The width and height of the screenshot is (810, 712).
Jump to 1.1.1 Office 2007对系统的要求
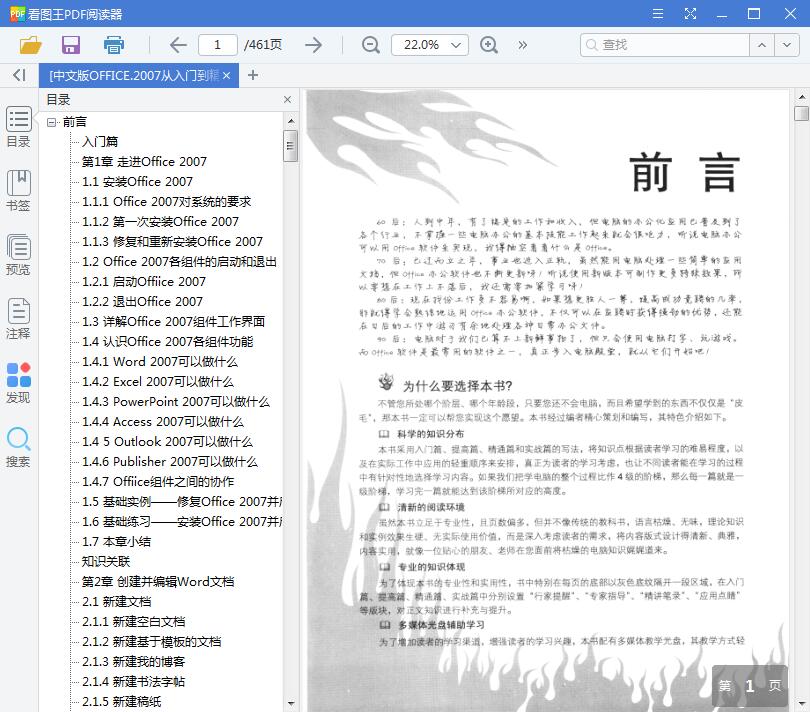[x=166, y=202]
